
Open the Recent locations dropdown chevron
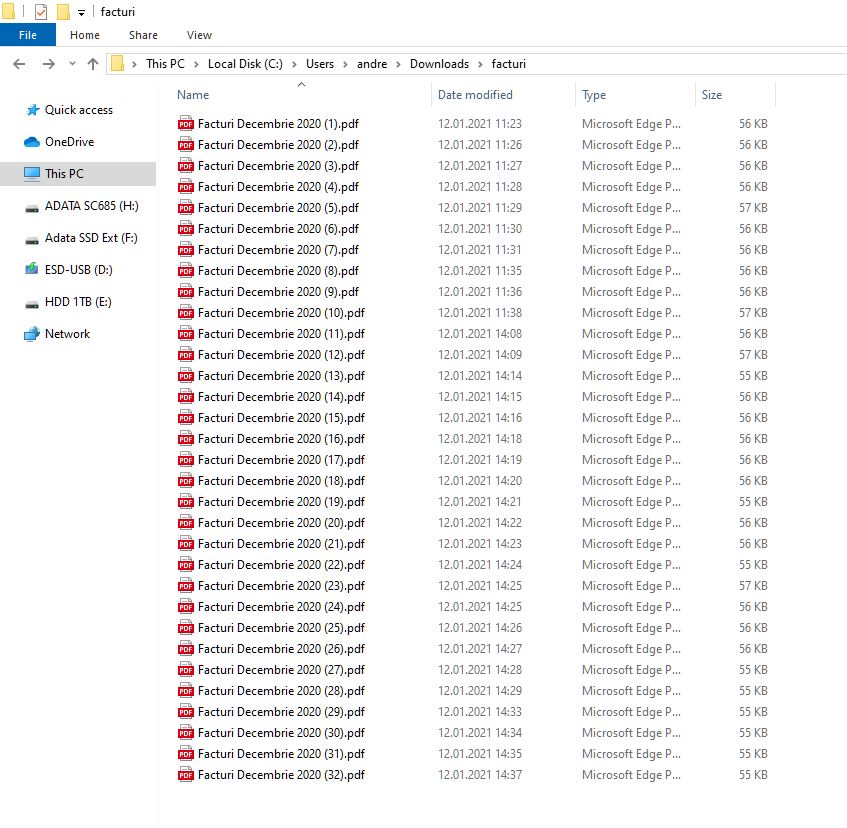72,64
